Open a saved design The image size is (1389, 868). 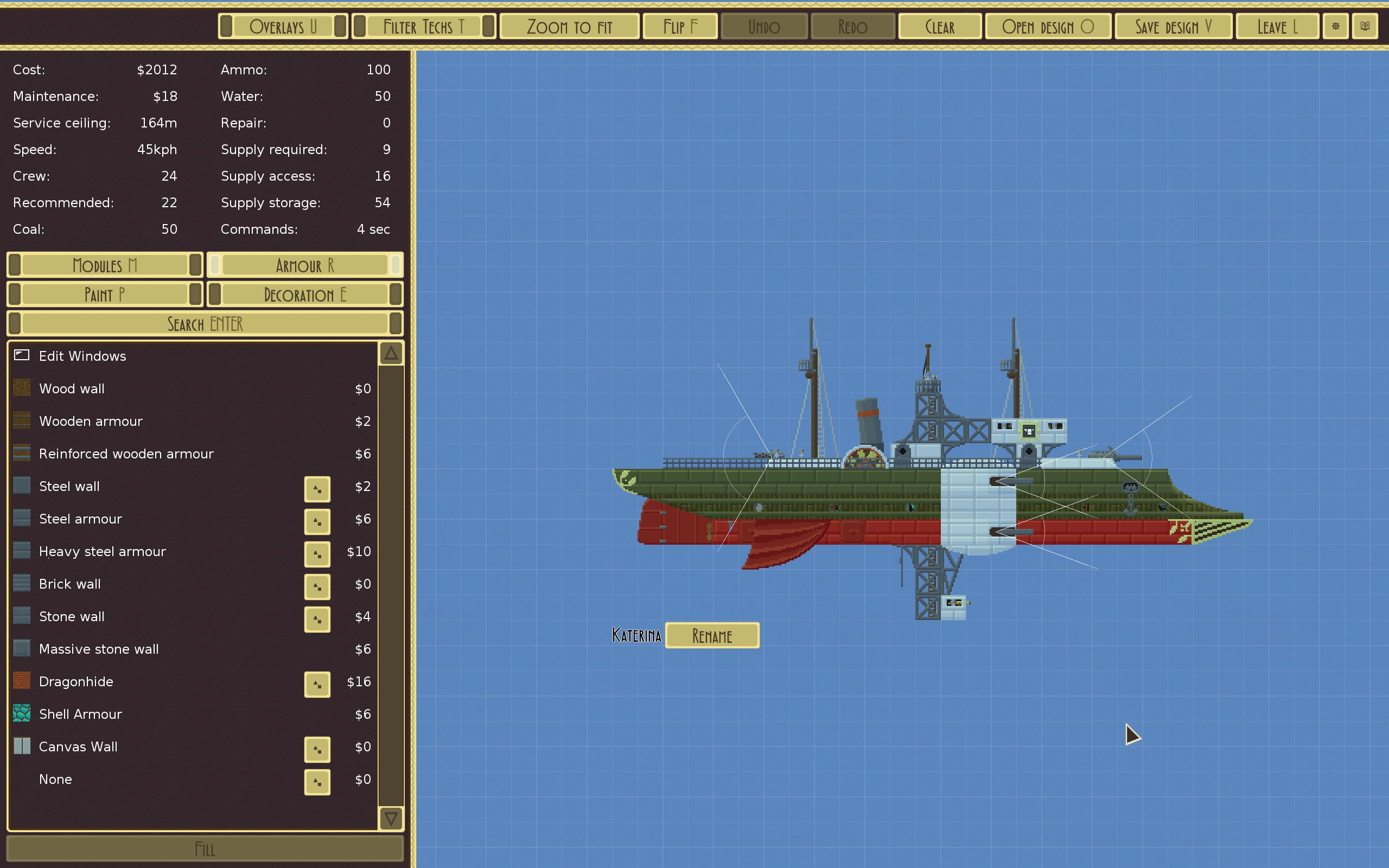pyautogui.click(x=1048, y=27)
